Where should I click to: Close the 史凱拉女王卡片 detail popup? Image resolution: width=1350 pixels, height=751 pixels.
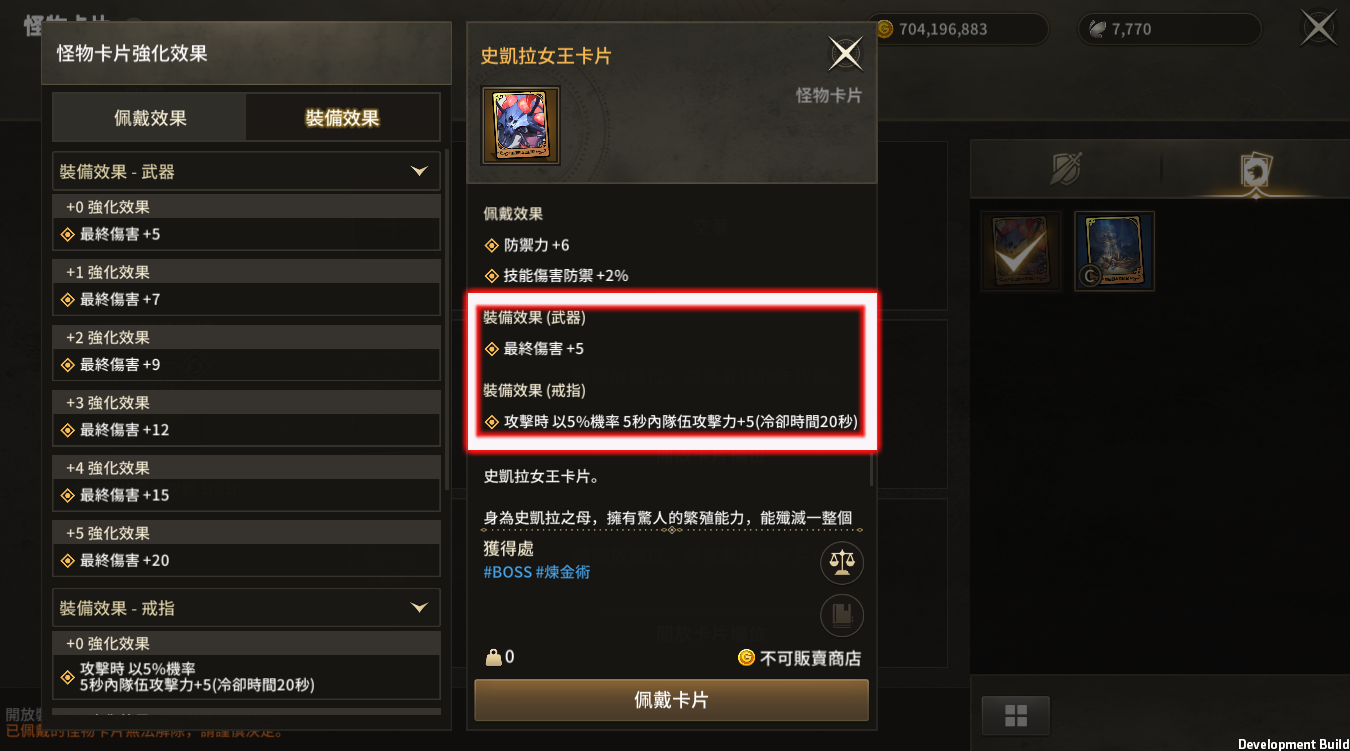[846, 54]
